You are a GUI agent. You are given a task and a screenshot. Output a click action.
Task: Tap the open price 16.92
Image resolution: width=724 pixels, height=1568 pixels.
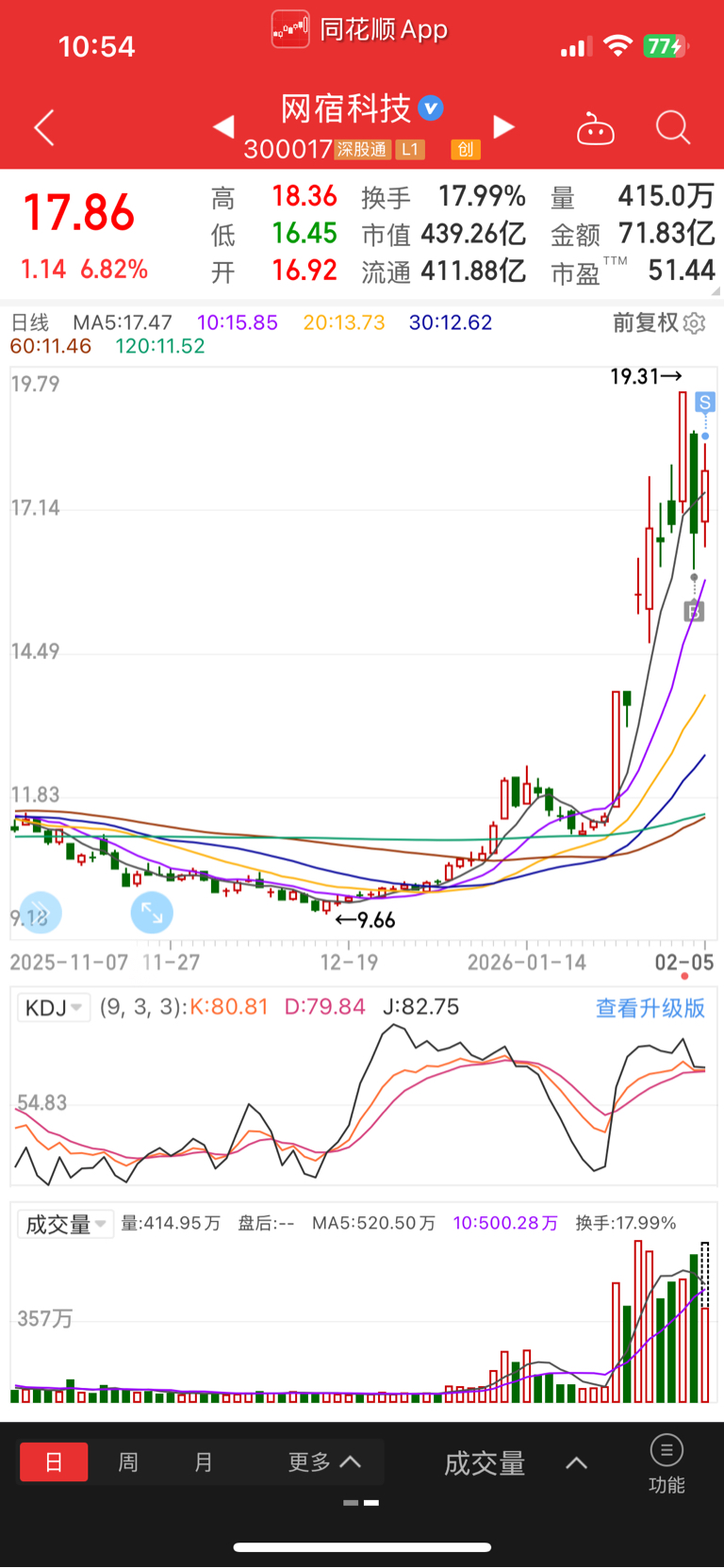[304, 271]
